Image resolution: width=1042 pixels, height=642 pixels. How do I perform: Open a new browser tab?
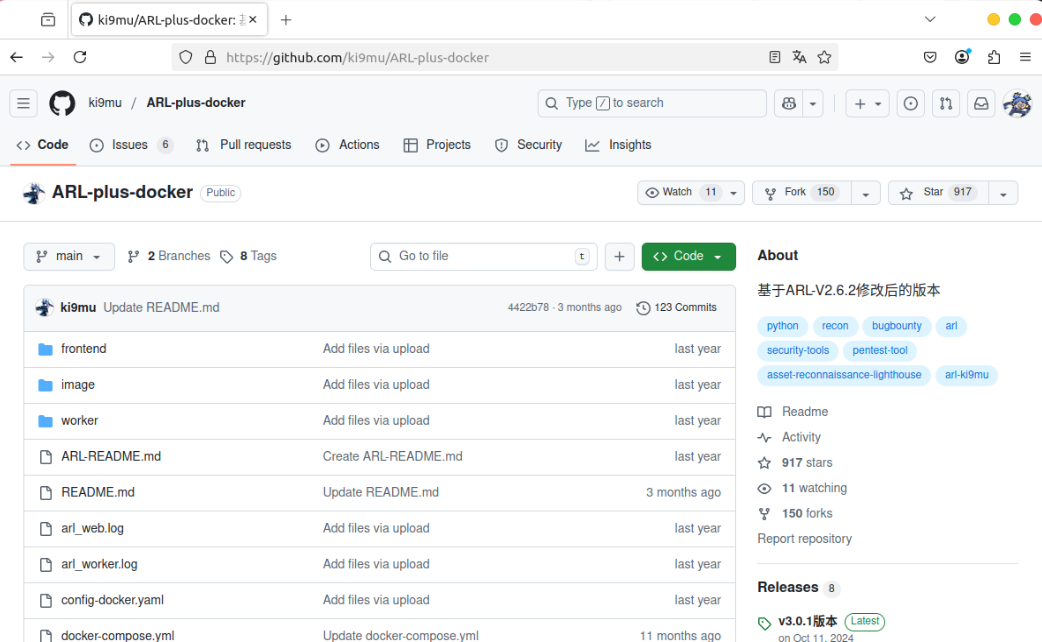286,20
